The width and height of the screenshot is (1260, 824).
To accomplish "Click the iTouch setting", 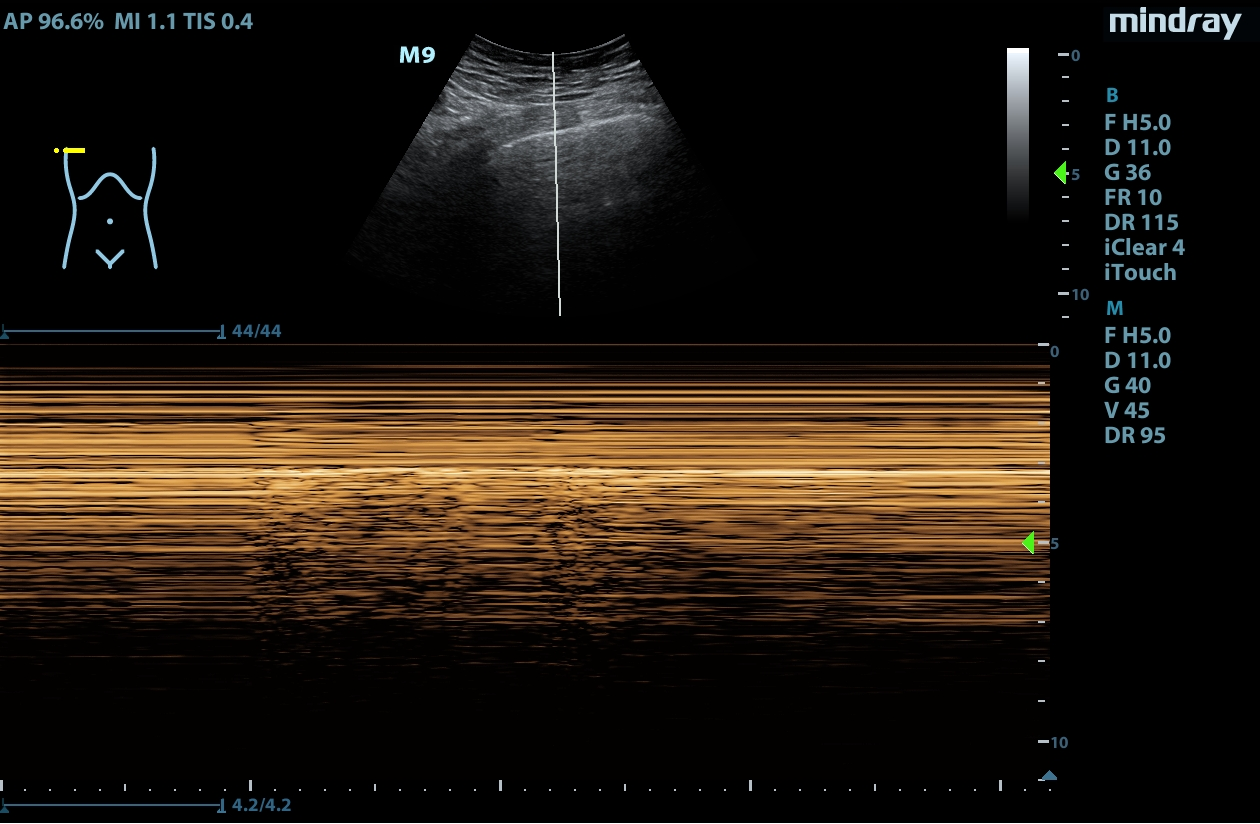I will (1140, 272).
